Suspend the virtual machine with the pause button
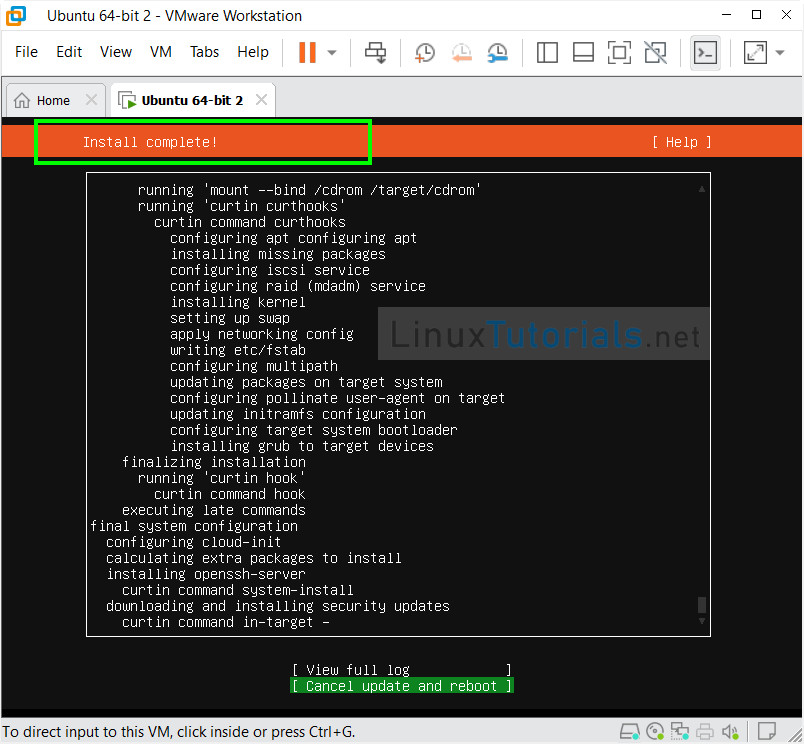 click(307, 52)
